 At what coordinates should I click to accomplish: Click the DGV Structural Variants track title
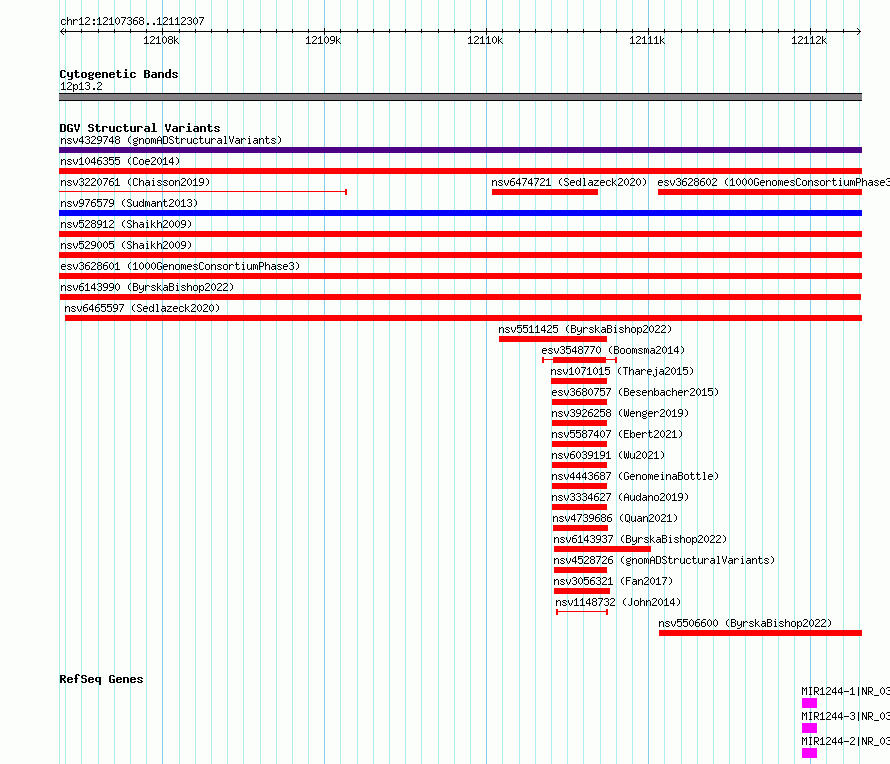(140, 128)
